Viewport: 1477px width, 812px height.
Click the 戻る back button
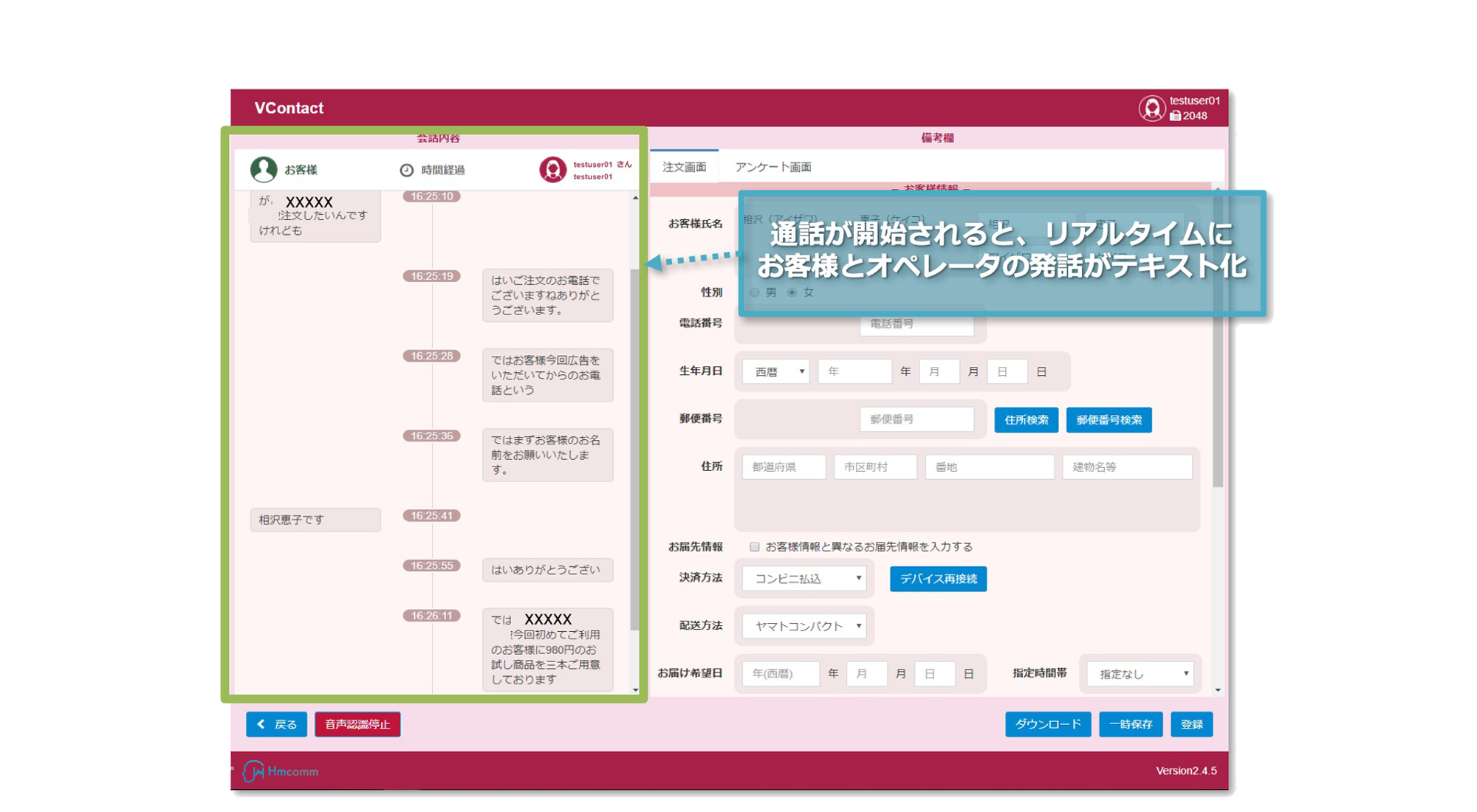[277, 725]
